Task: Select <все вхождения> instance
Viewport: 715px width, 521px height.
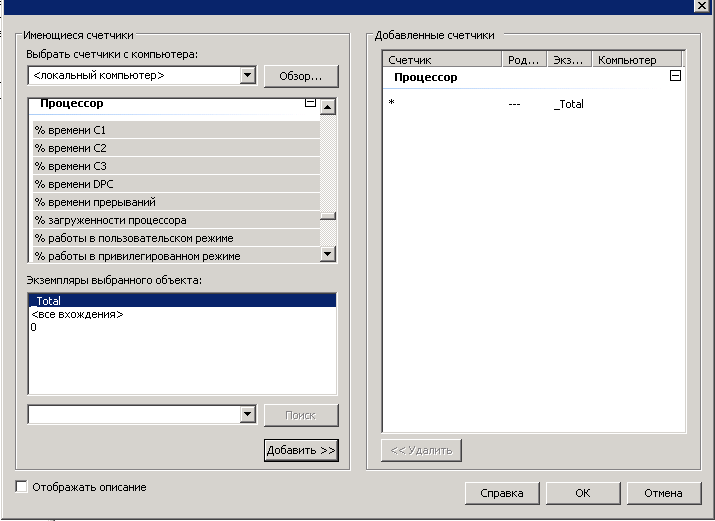Action: click(x=77, y=315)
